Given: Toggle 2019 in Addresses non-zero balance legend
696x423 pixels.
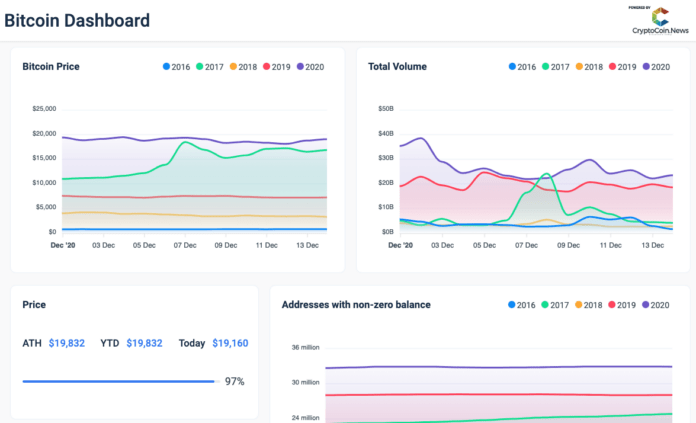Looking at the screenshot, I should (x=622, y=305).
